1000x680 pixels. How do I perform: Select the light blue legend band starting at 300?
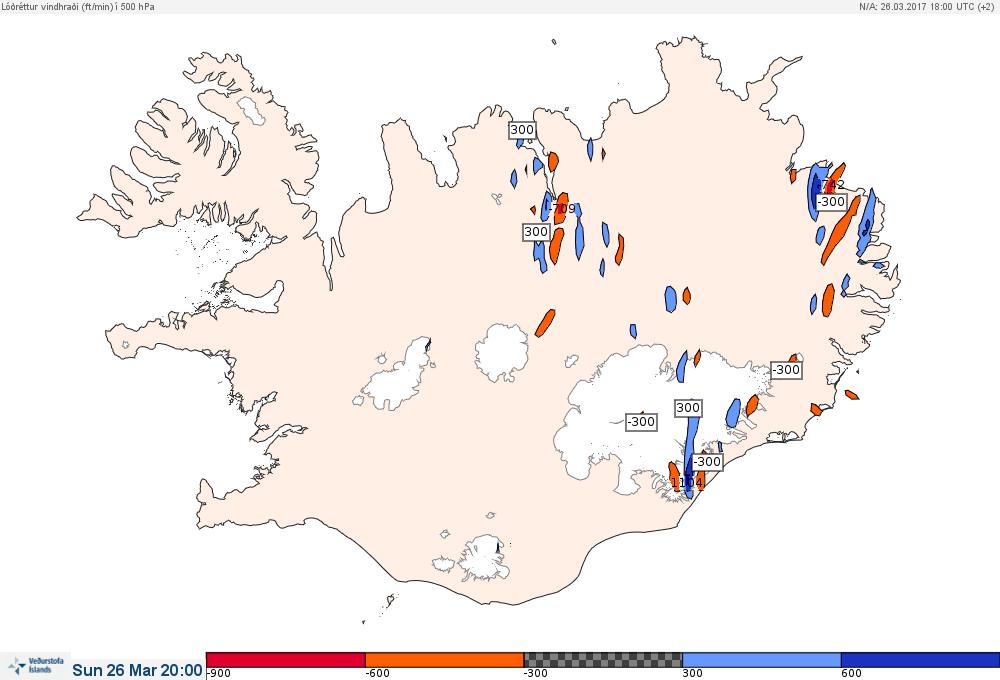[x=761, y=660]
